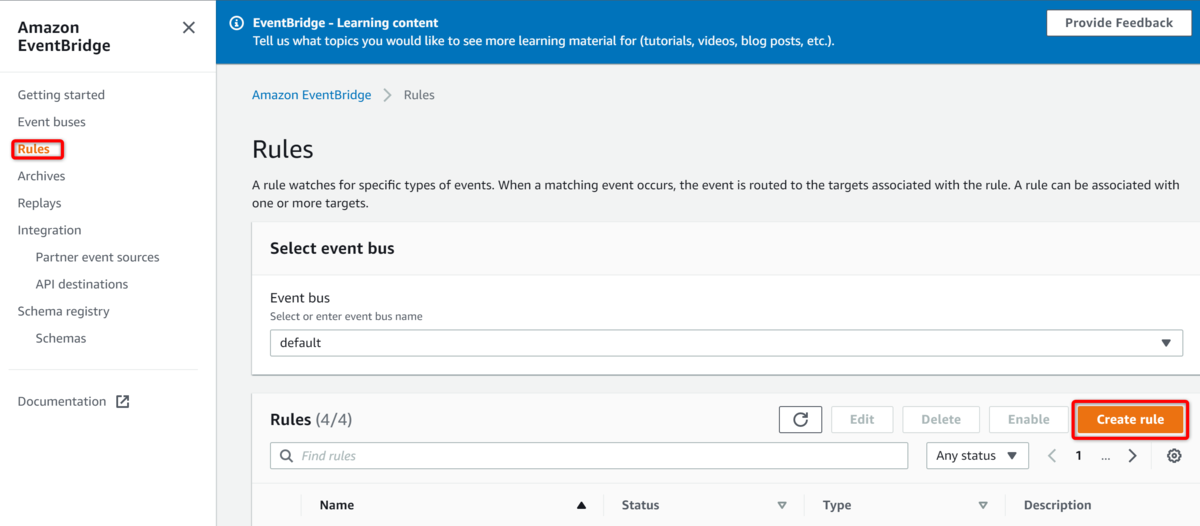Open Rules in the sidebar navigation
Image resolution: width=1200 pixels, height=526 pixels.
click(34, 149)
